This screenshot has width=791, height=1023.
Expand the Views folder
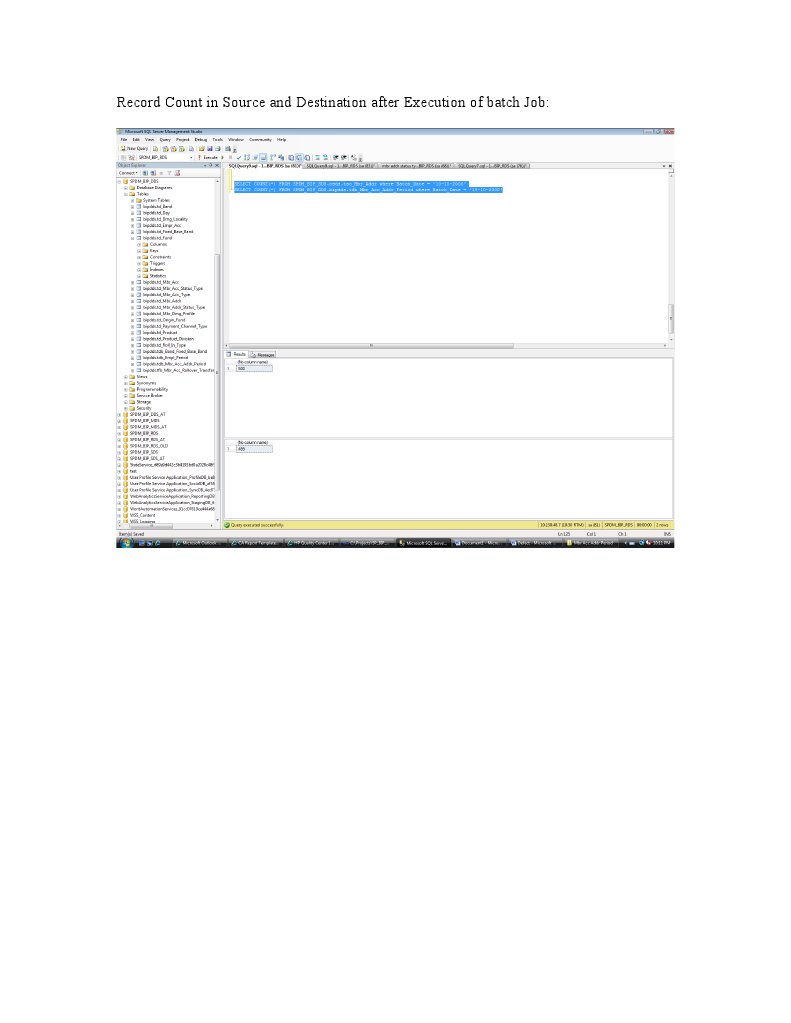[x=126, y=377]
